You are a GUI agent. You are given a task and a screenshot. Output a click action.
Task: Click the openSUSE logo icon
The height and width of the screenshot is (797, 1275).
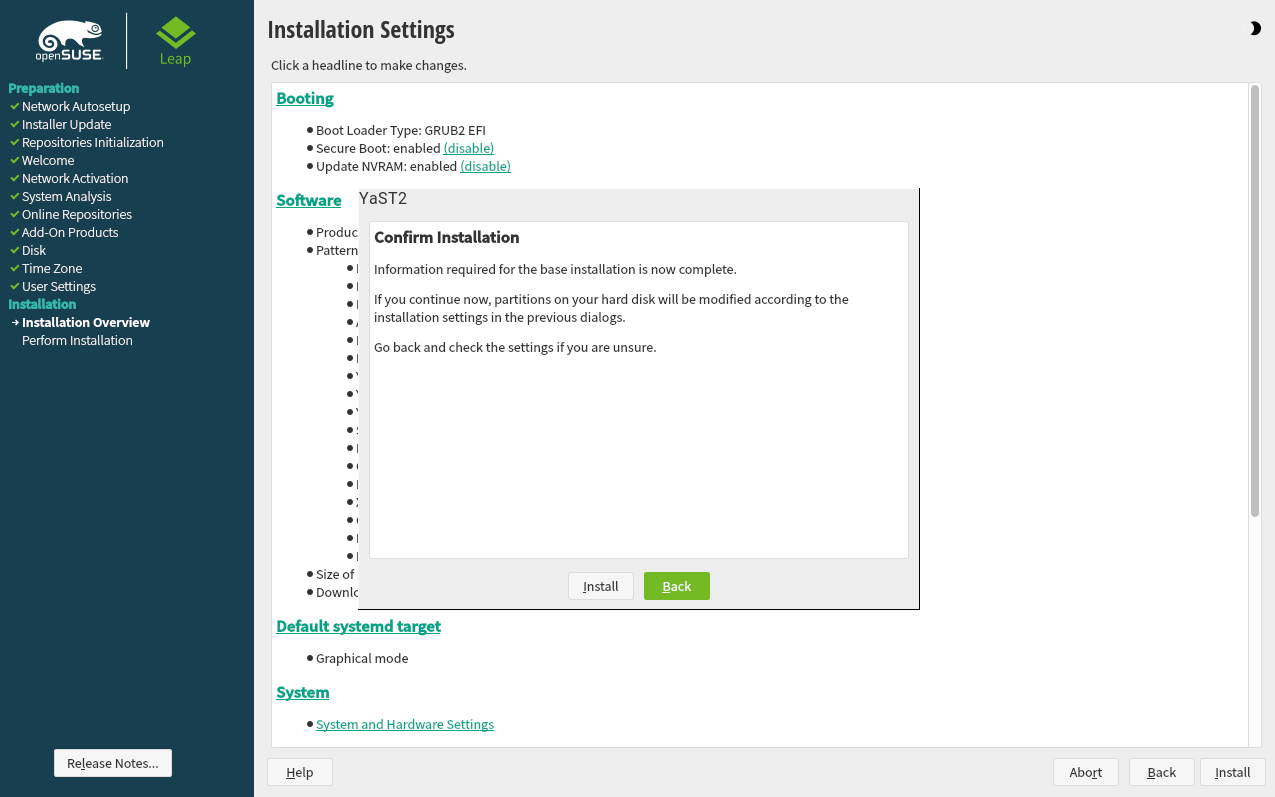click(x=68, y=35)
